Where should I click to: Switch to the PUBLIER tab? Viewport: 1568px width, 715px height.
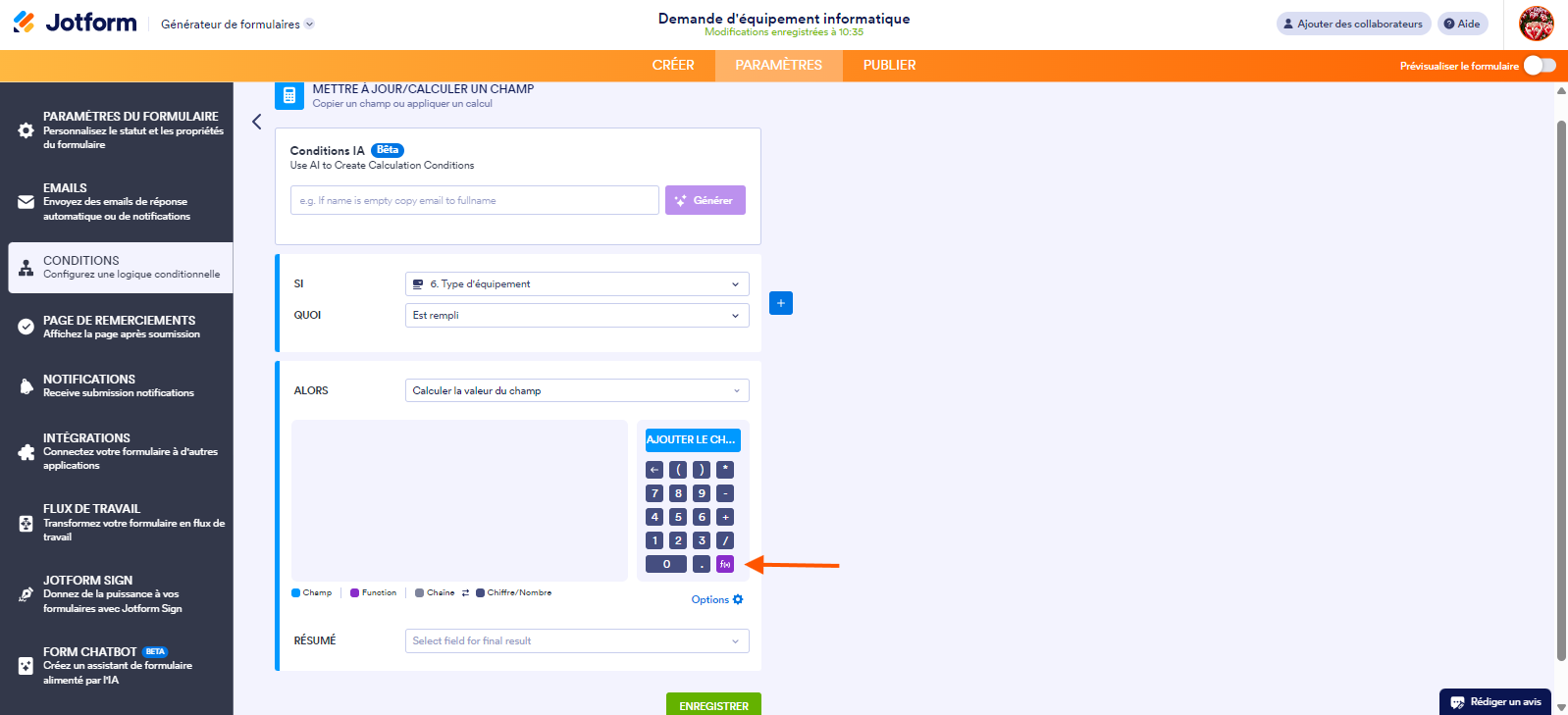(890, 66)
